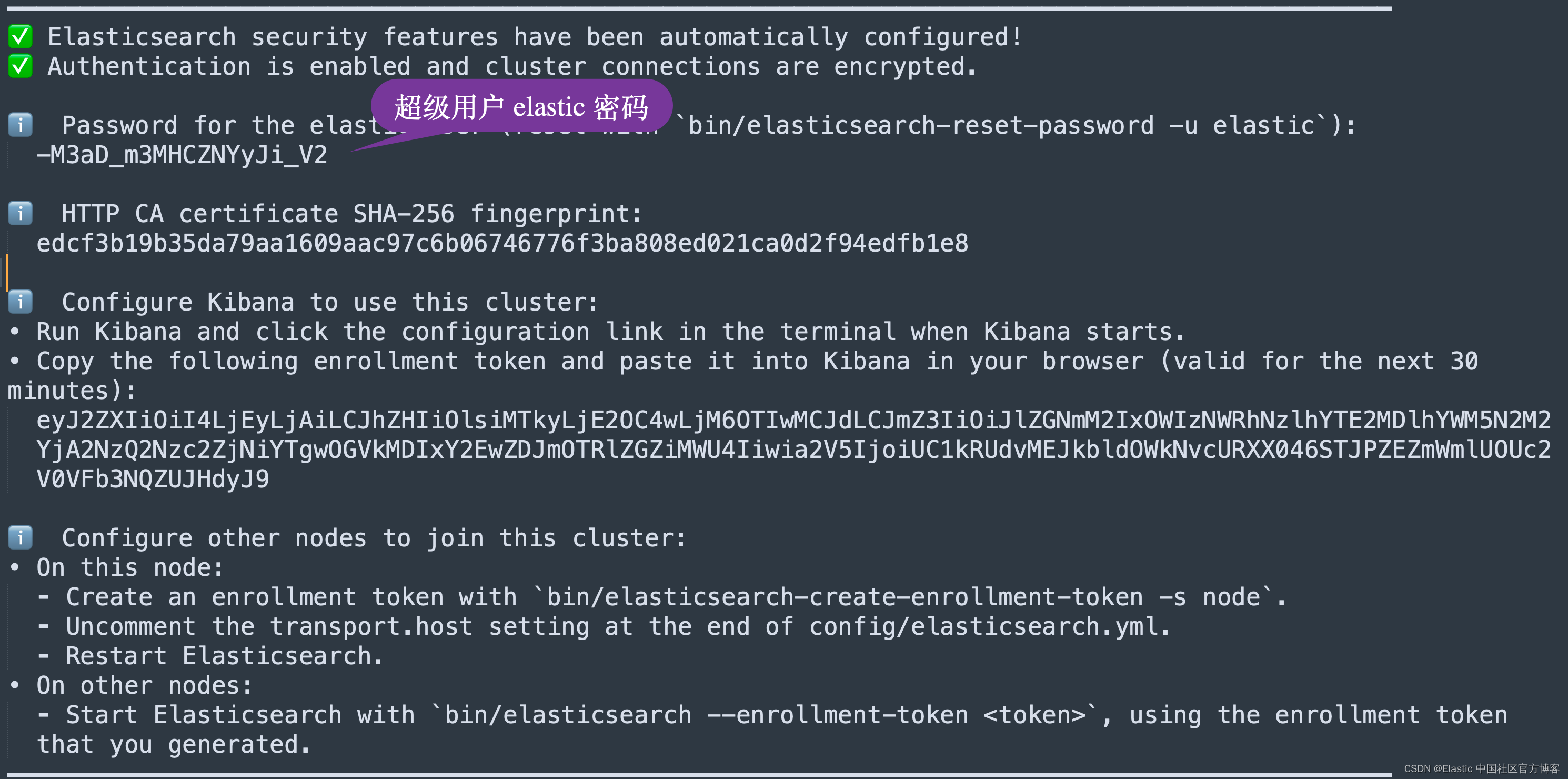Click the info icon beside Configure Kibana
The image size is (1568, 779).
click(20, 302)
